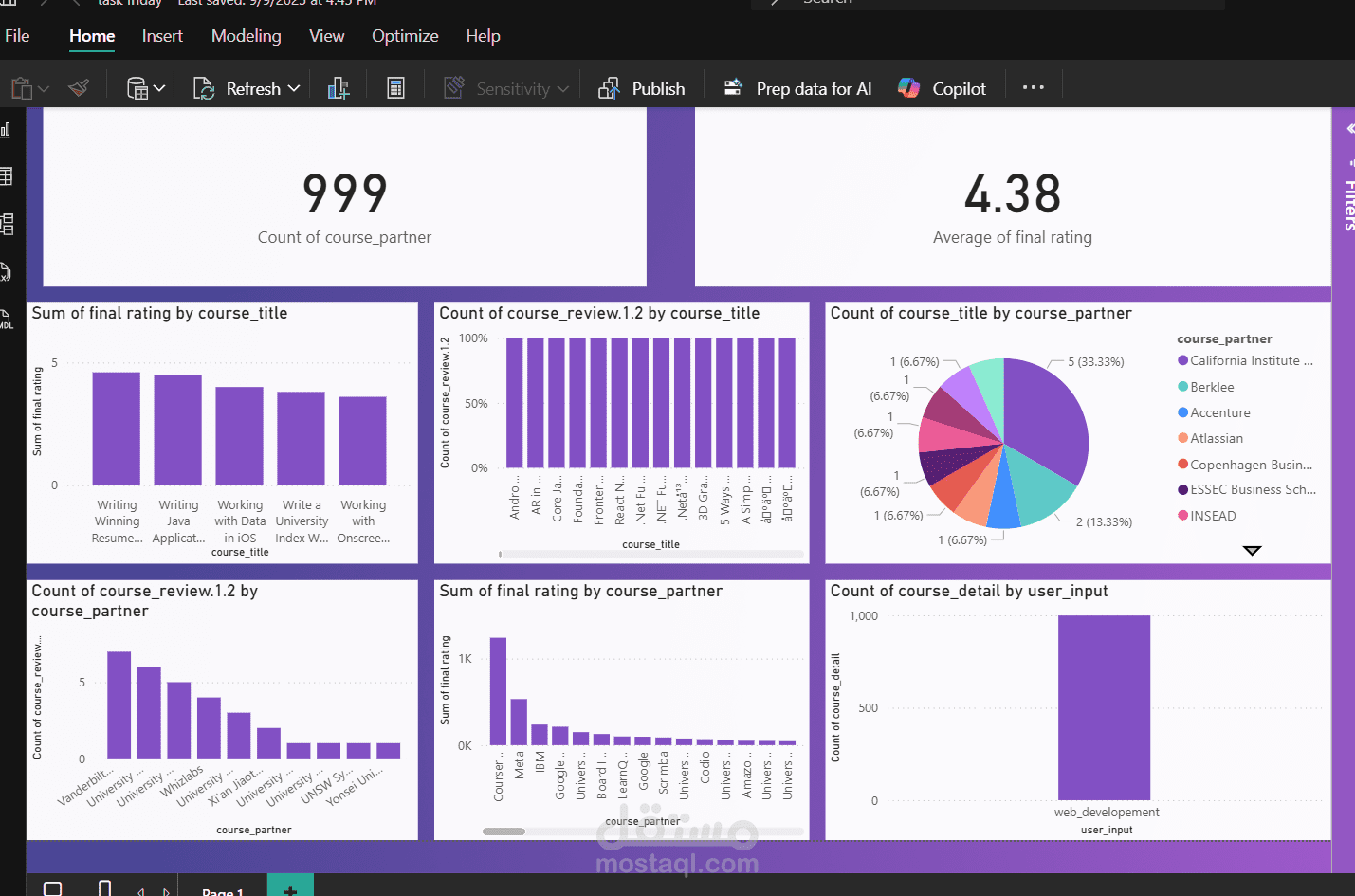Click the scrollbar thumb under course_partner rating chart
This screenshot has height=896, width=1355.
pos(504,832)
